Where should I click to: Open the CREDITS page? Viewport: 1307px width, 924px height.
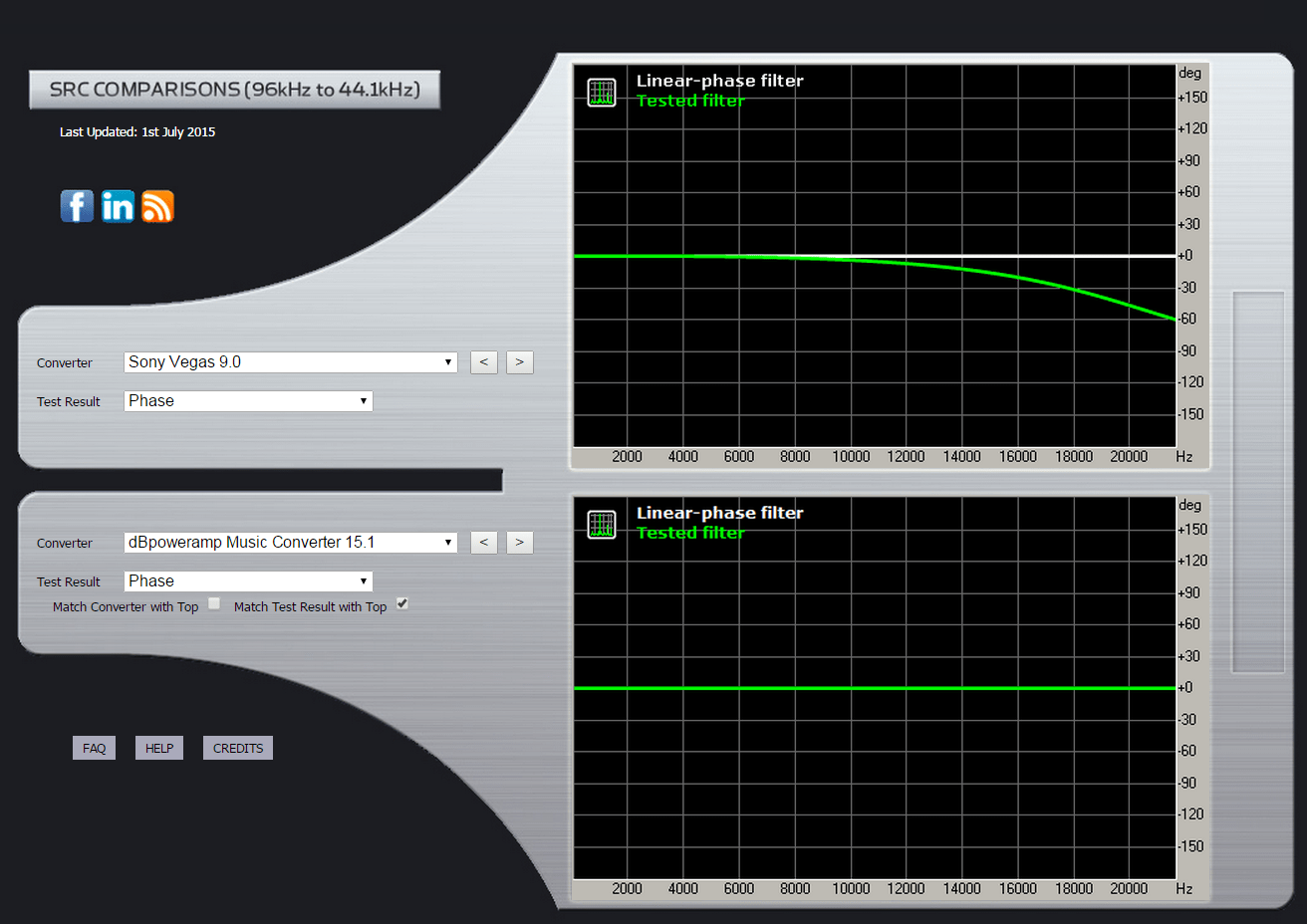[237, 747]
